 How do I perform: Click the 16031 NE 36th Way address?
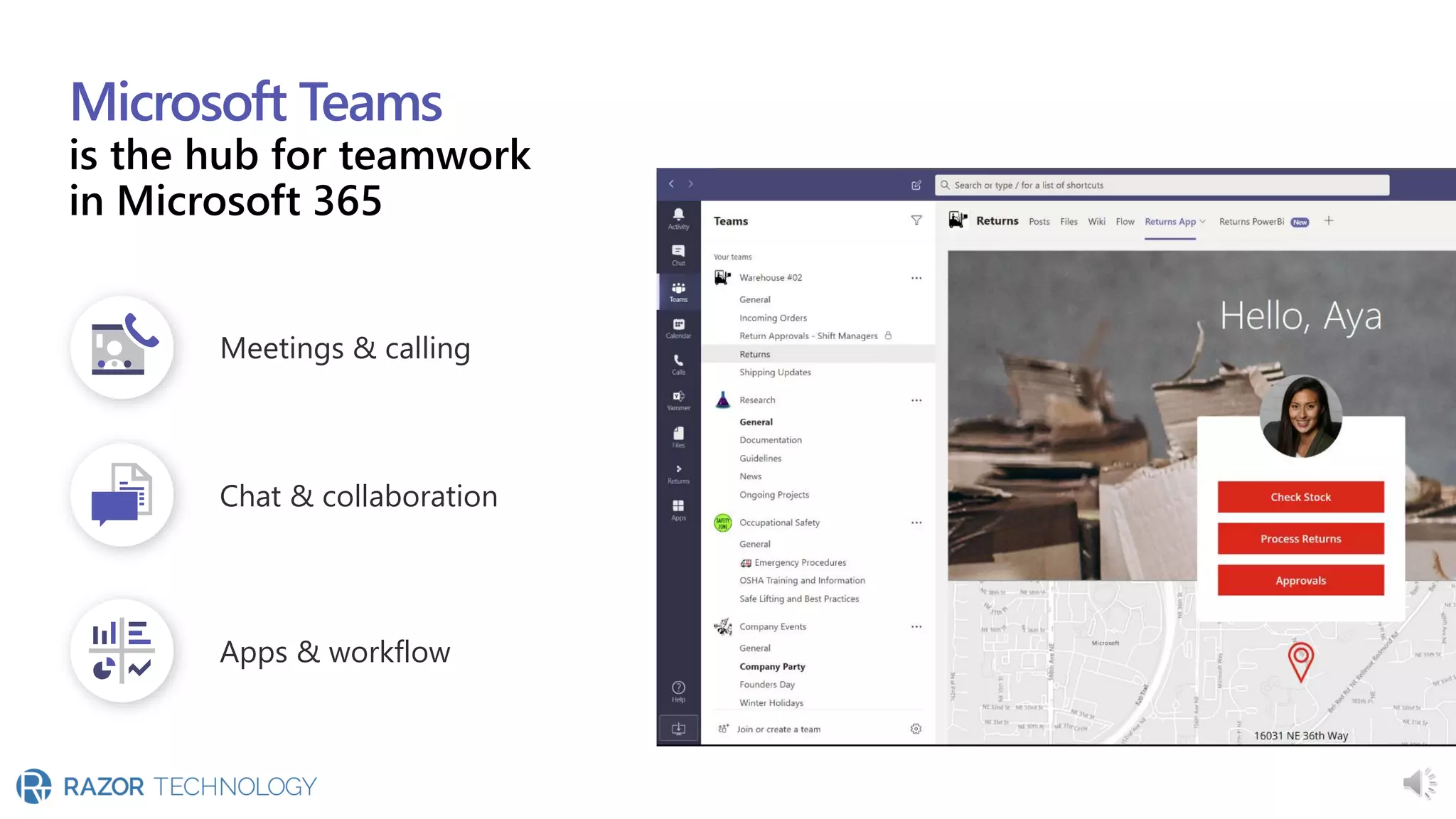[x=1300, y=736]
